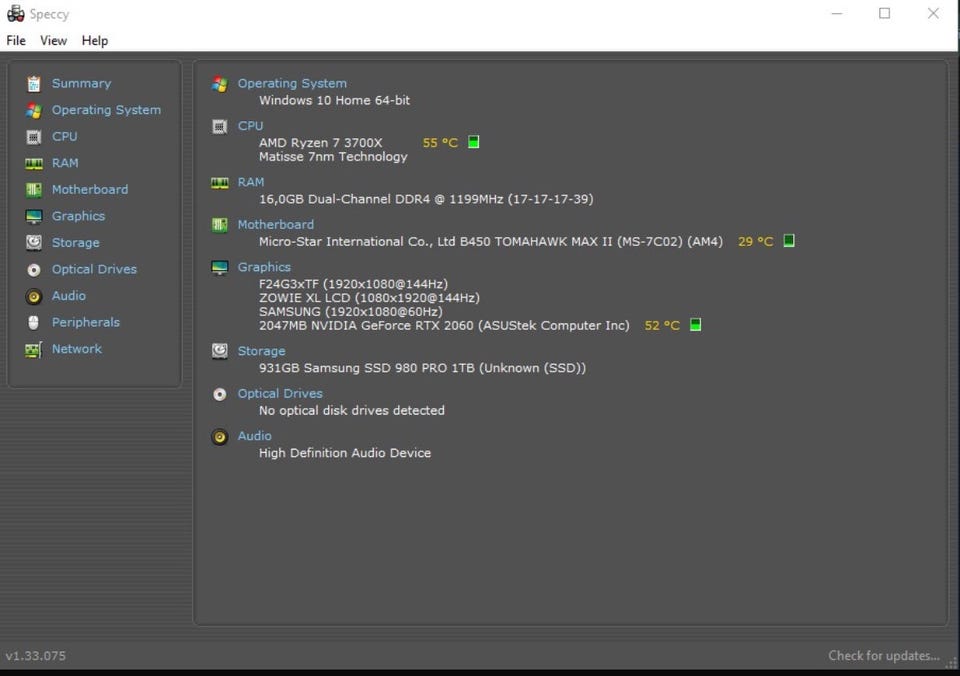Click the Motherboard icon in summary panel

point(220,225)
